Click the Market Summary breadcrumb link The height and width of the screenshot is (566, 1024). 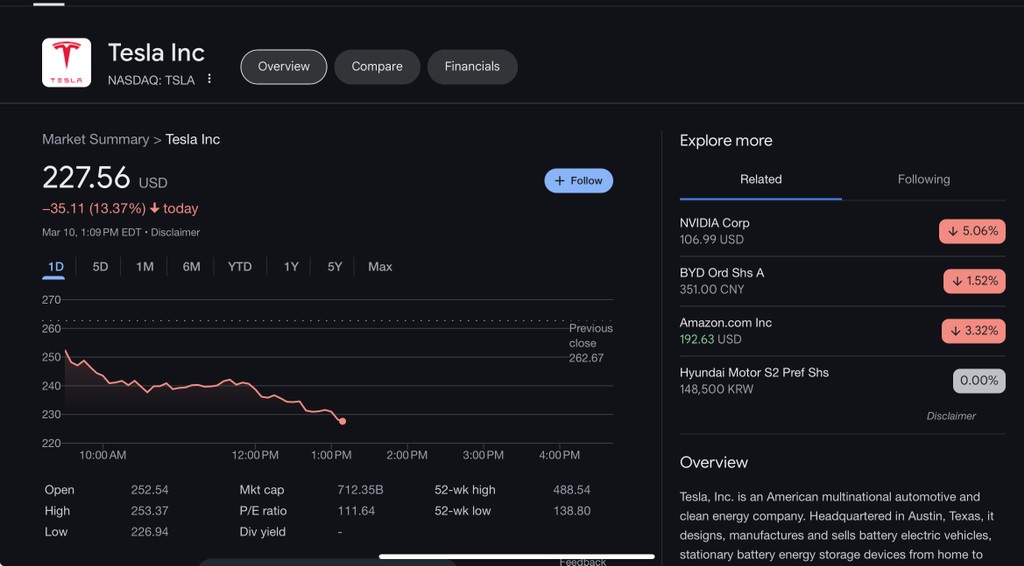[x=95, y=139]
